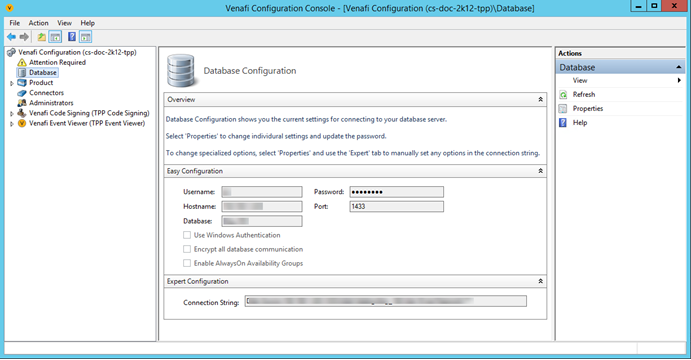Click the Venafi Event Viewer node icon

click(x=22, y=123)
